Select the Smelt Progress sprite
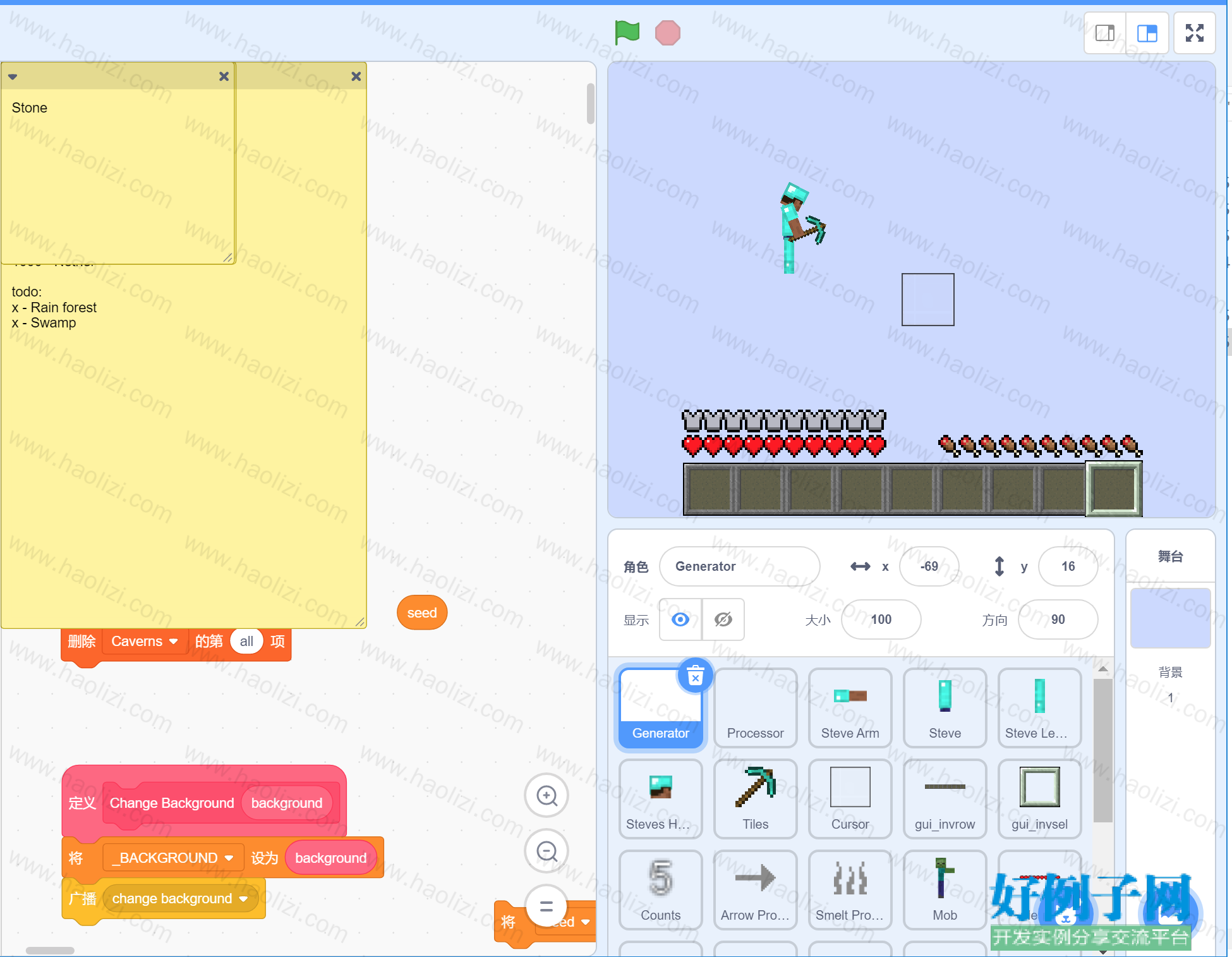This screenshot has width=1232, height=957. coord(850,891)
